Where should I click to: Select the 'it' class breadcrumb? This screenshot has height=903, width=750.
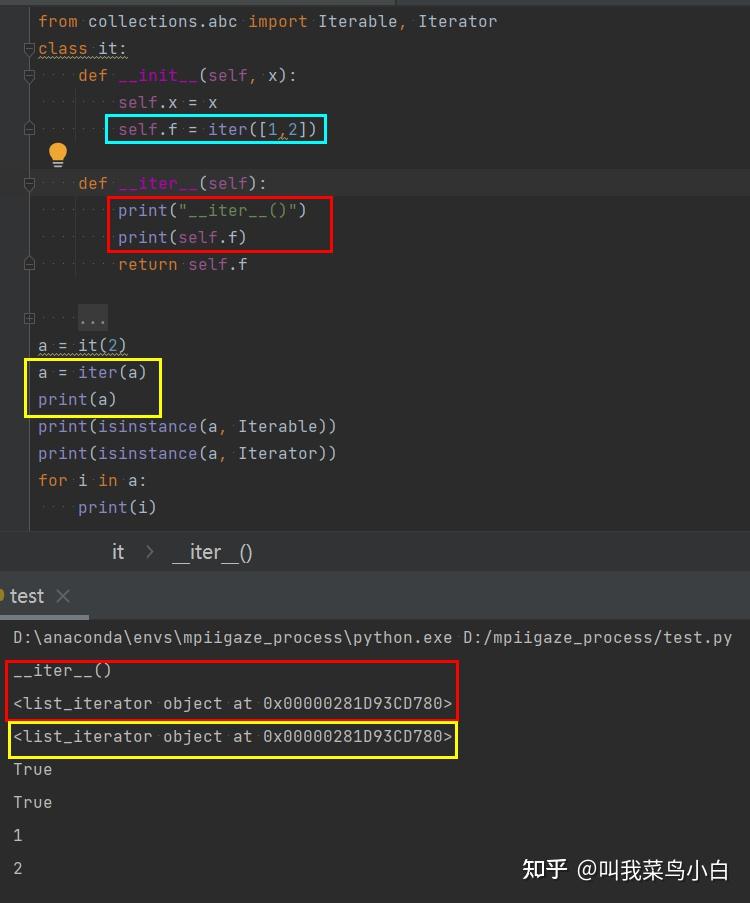pyautogui.click(x=118, y=552)
